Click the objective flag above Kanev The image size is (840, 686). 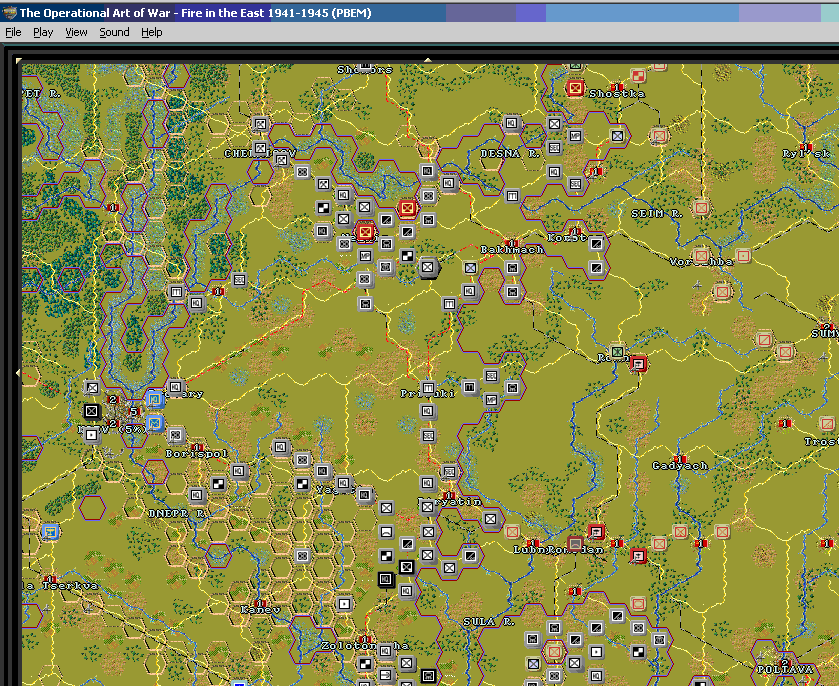pyautogui.click(x=261, y=603)
